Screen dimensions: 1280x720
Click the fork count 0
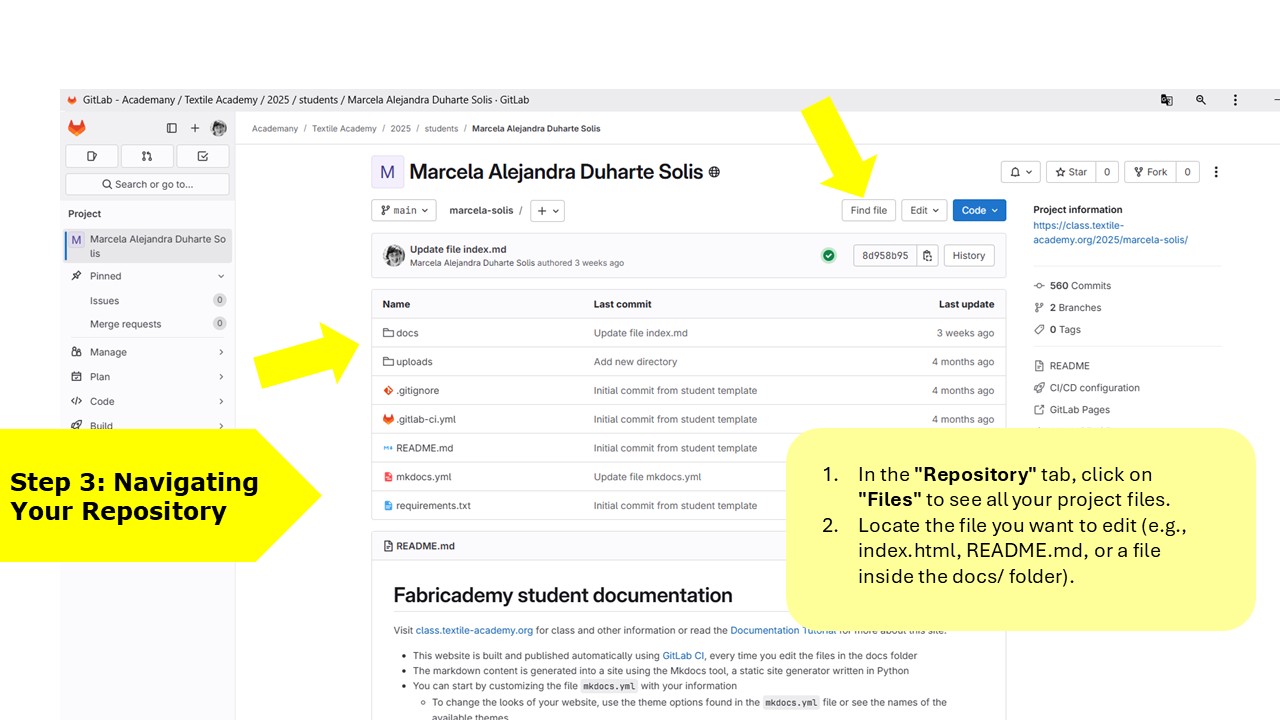click(1187, 172)
